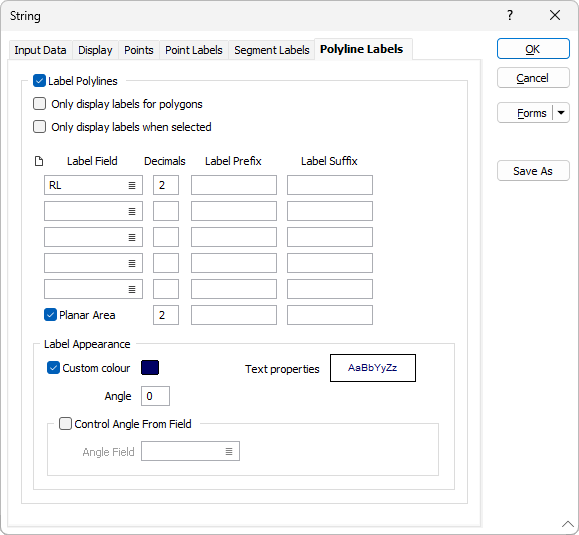Click the new-form page icon beside Label Field

tap(39, 161)
